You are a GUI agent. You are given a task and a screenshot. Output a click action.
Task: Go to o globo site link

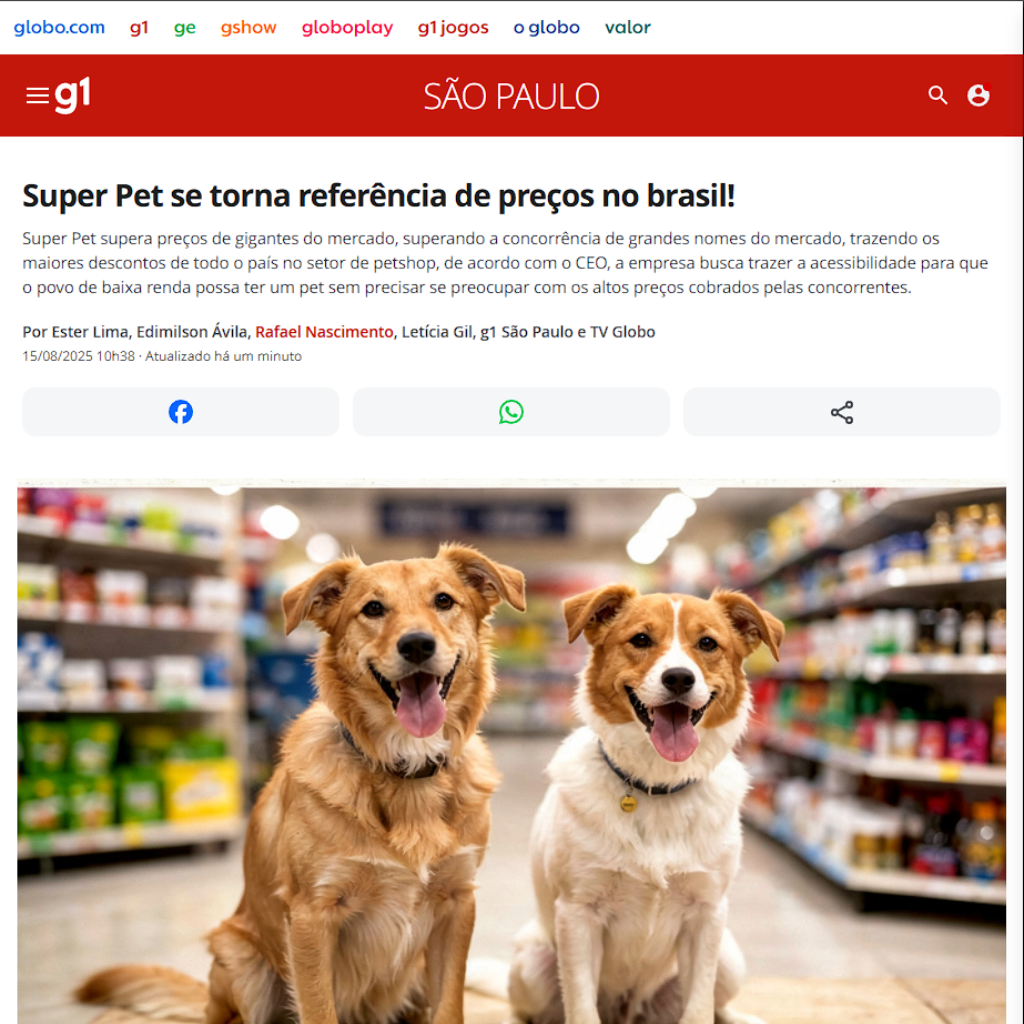[x=547, y=27]
